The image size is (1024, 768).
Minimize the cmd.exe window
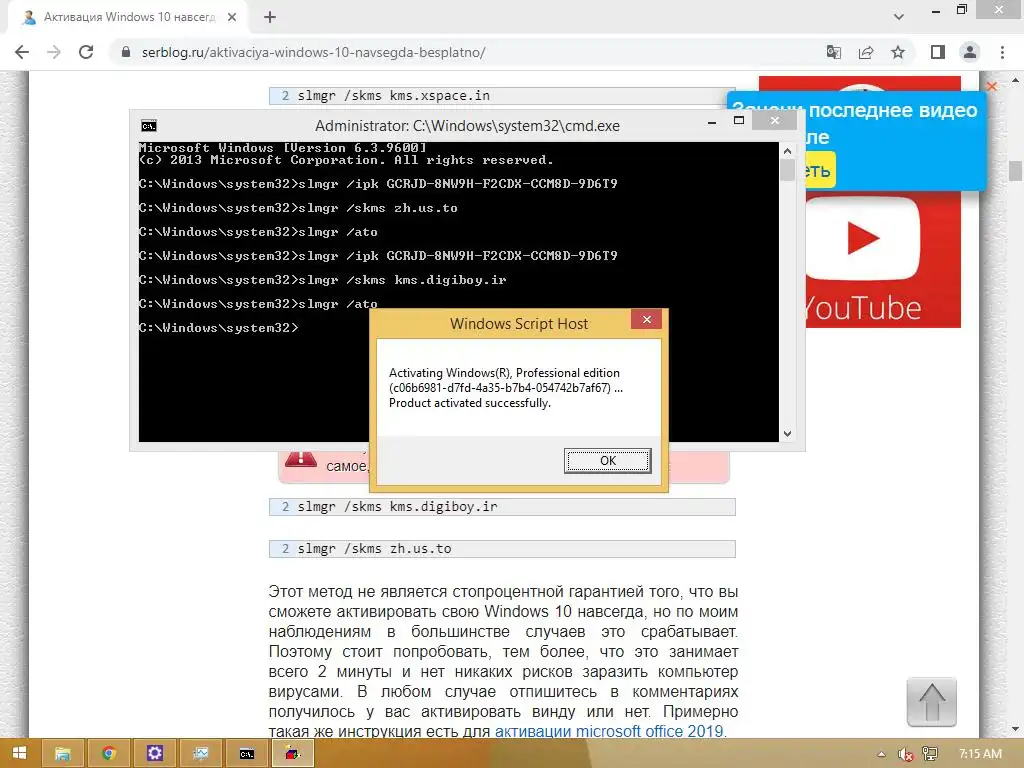[x=712, y=121]
